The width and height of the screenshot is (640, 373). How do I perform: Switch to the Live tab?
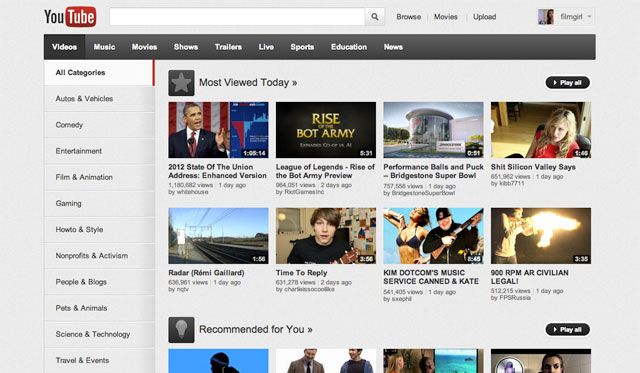tap(266, 47)
